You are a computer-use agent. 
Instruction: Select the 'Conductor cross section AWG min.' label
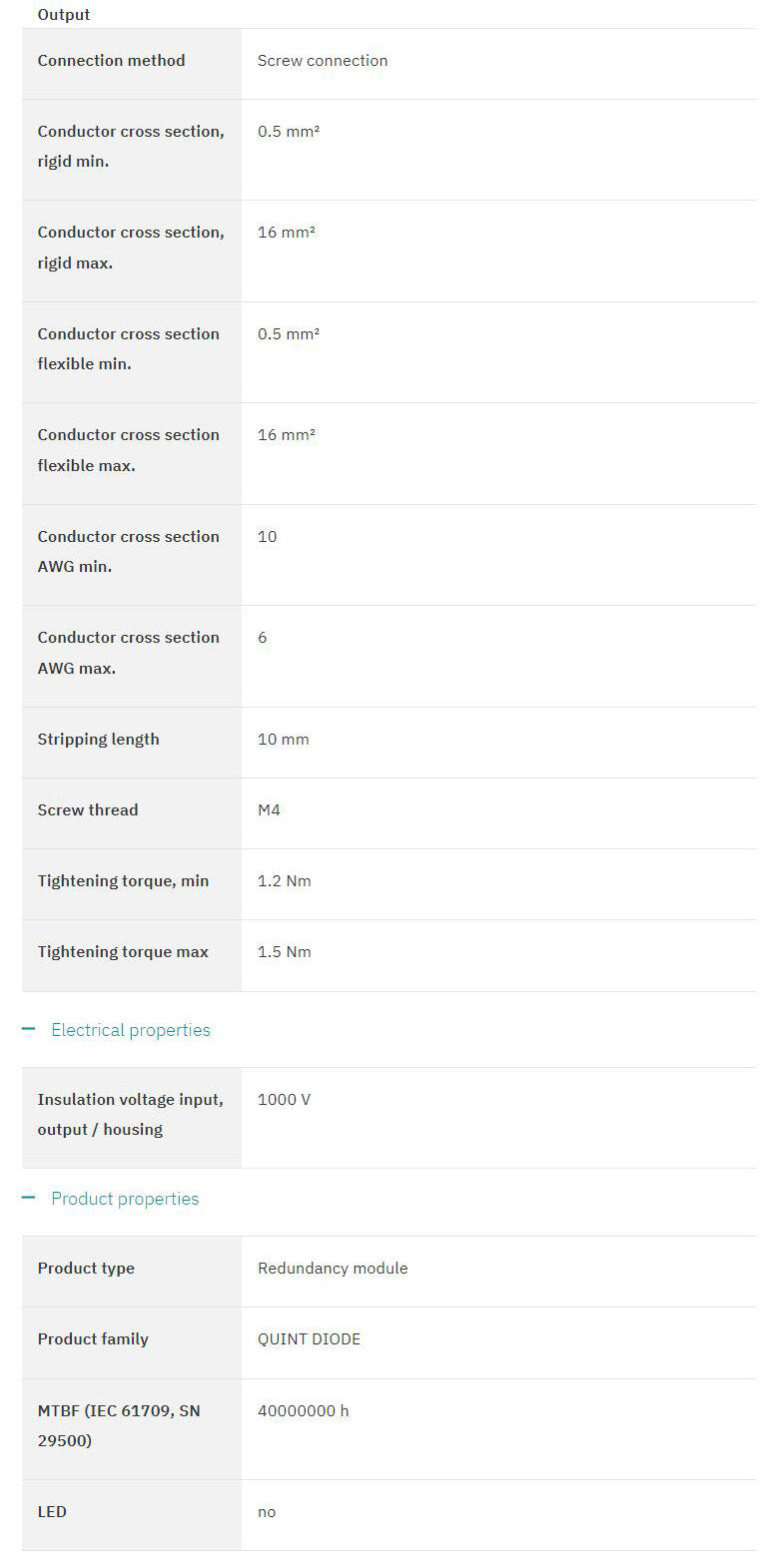coord(128,551)
